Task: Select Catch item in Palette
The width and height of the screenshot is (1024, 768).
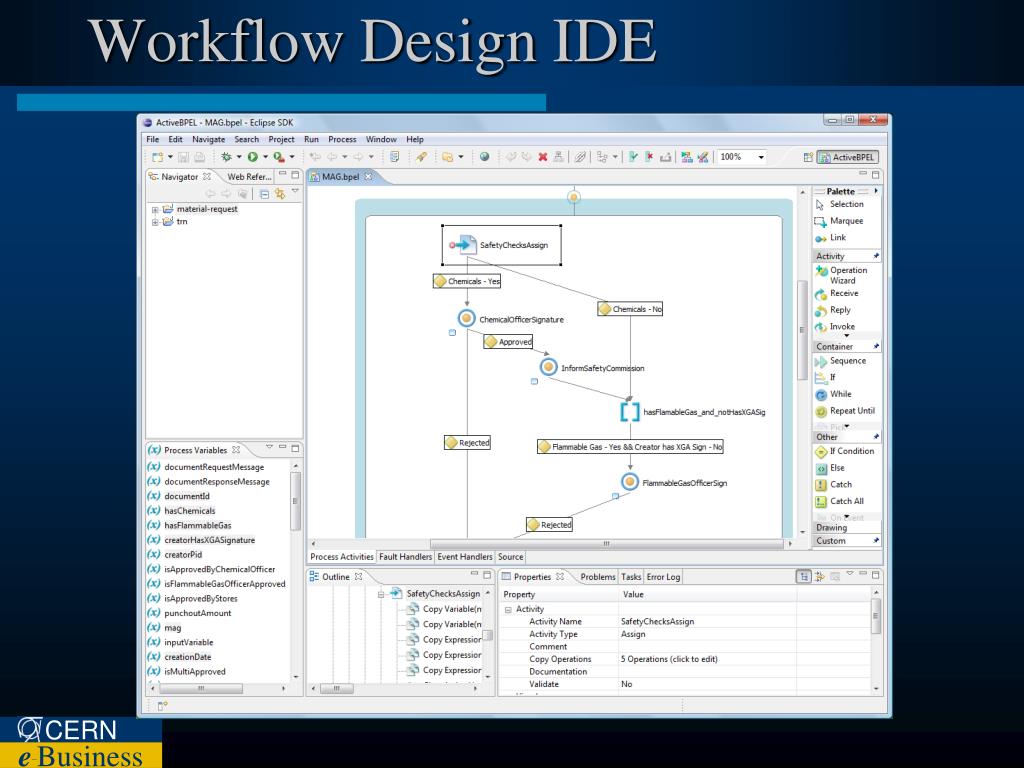Action: pos(834,485)
